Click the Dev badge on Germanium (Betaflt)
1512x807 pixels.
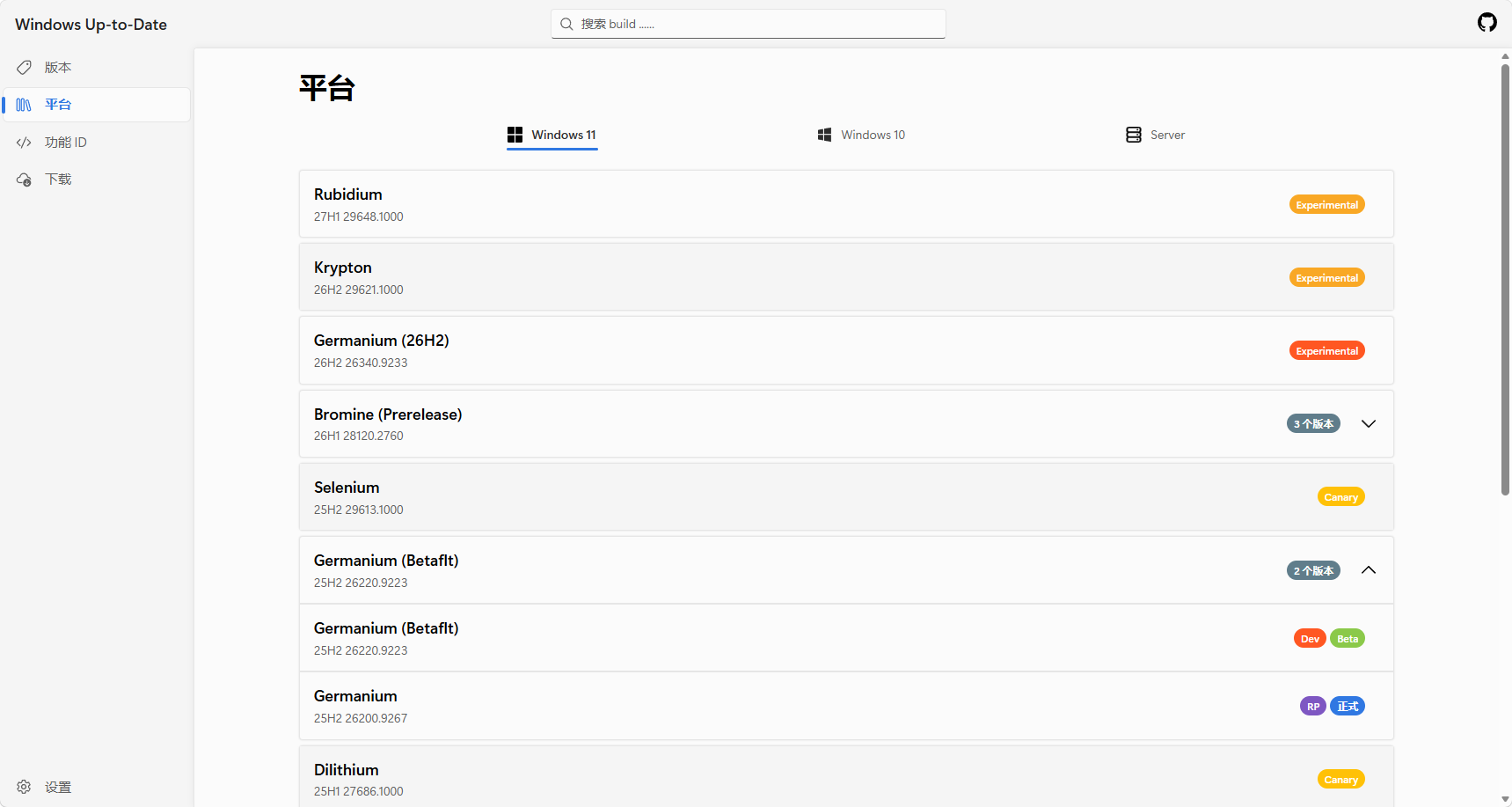(1310, 638)
